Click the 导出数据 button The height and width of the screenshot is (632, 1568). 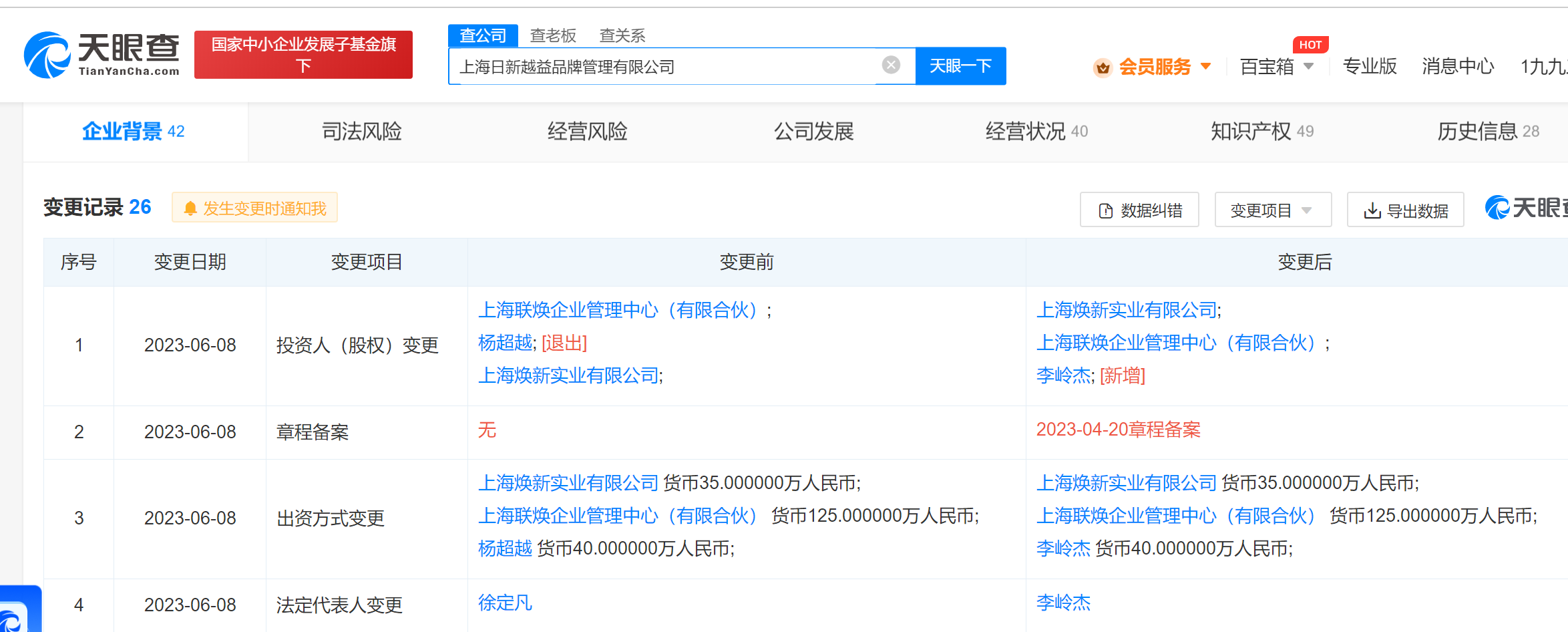point(1405,210)
